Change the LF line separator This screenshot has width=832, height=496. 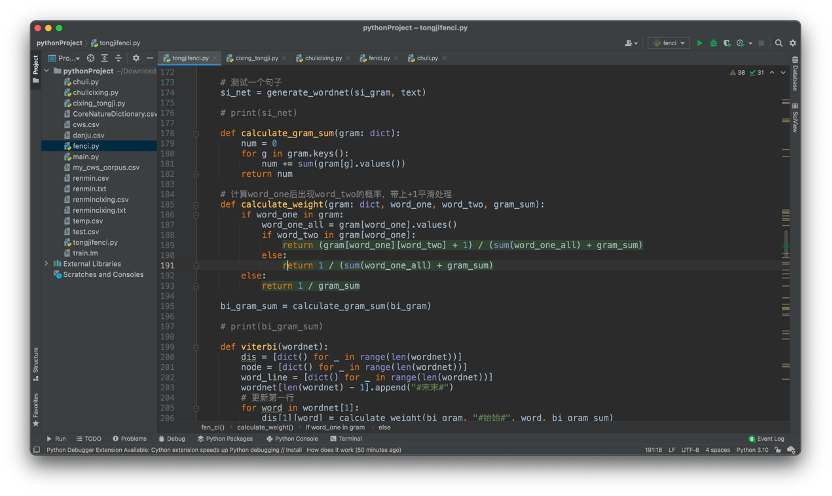tap(671, 450)
